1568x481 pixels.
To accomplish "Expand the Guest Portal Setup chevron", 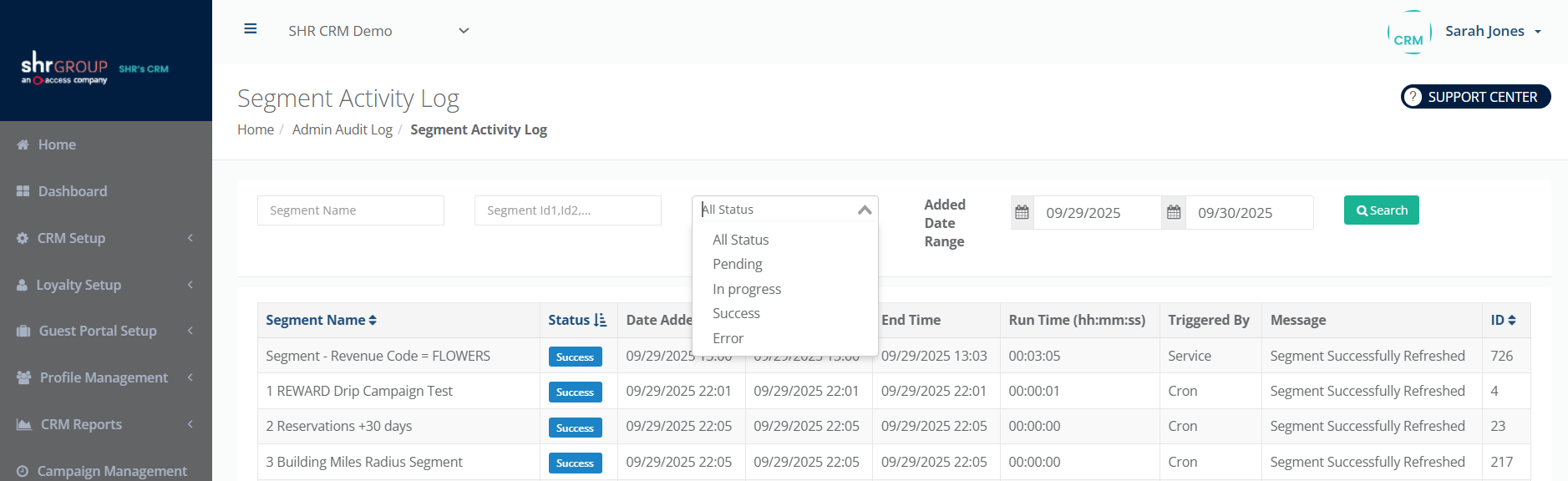I will coord(190,331).
